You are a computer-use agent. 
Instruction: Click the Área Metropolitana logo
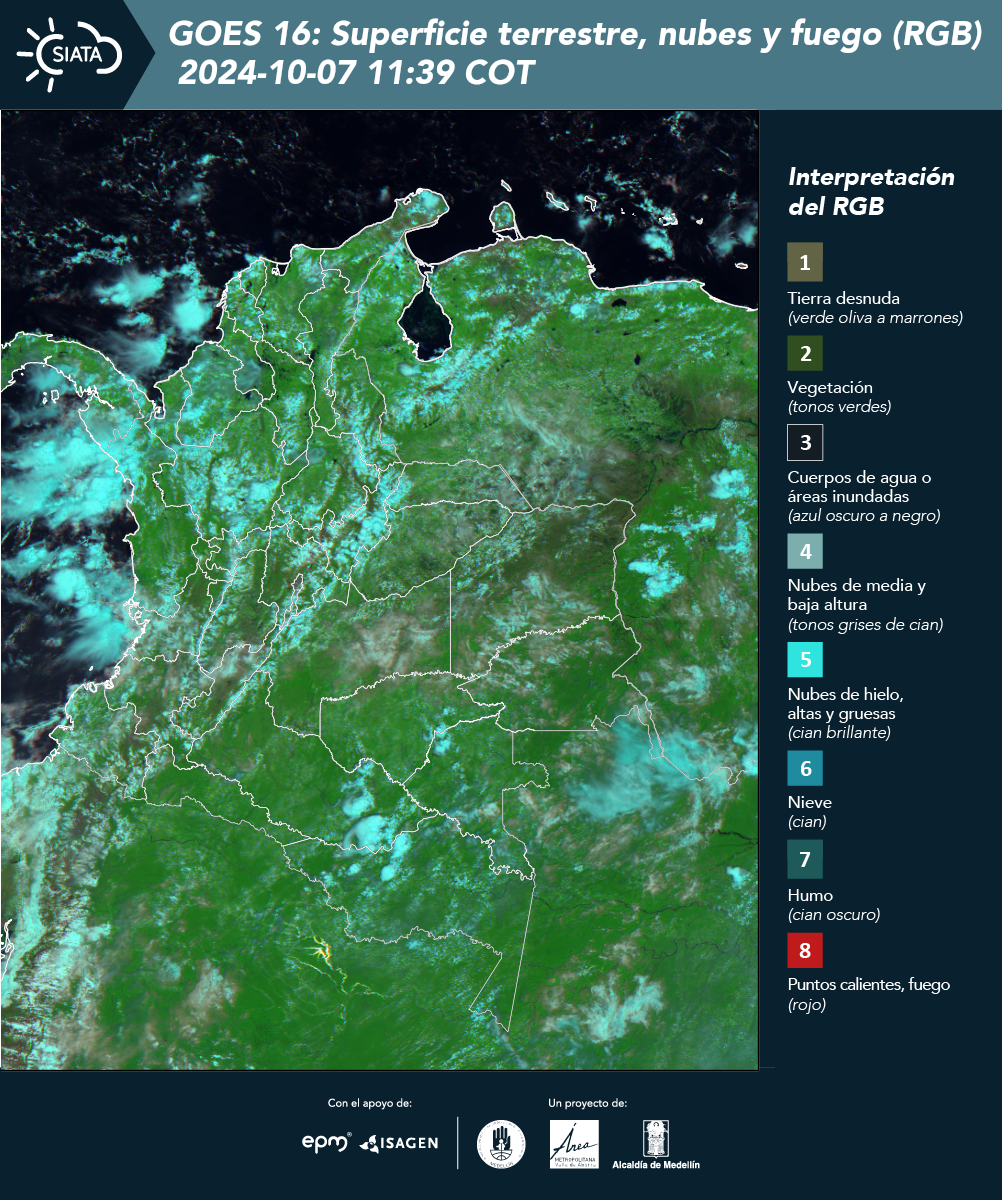click(x=575, y=1144)
